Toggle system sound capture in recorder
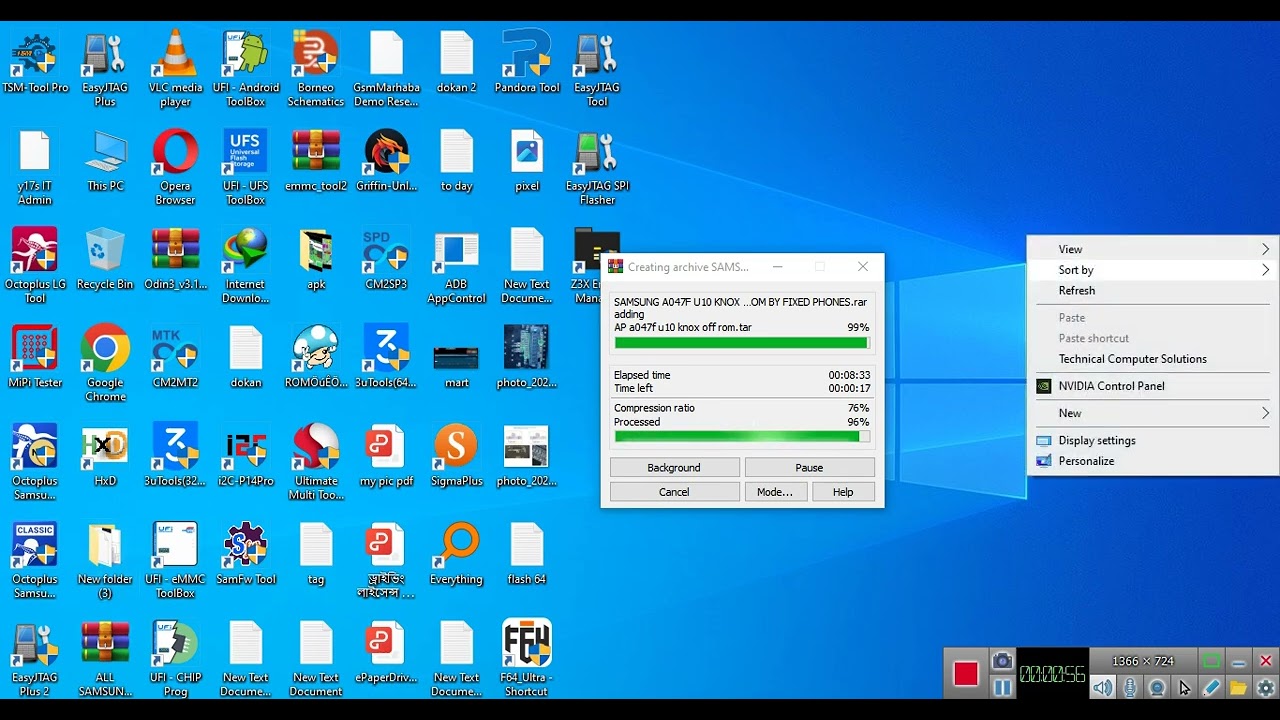The image size is (1280, 720). coord(1102,688)
